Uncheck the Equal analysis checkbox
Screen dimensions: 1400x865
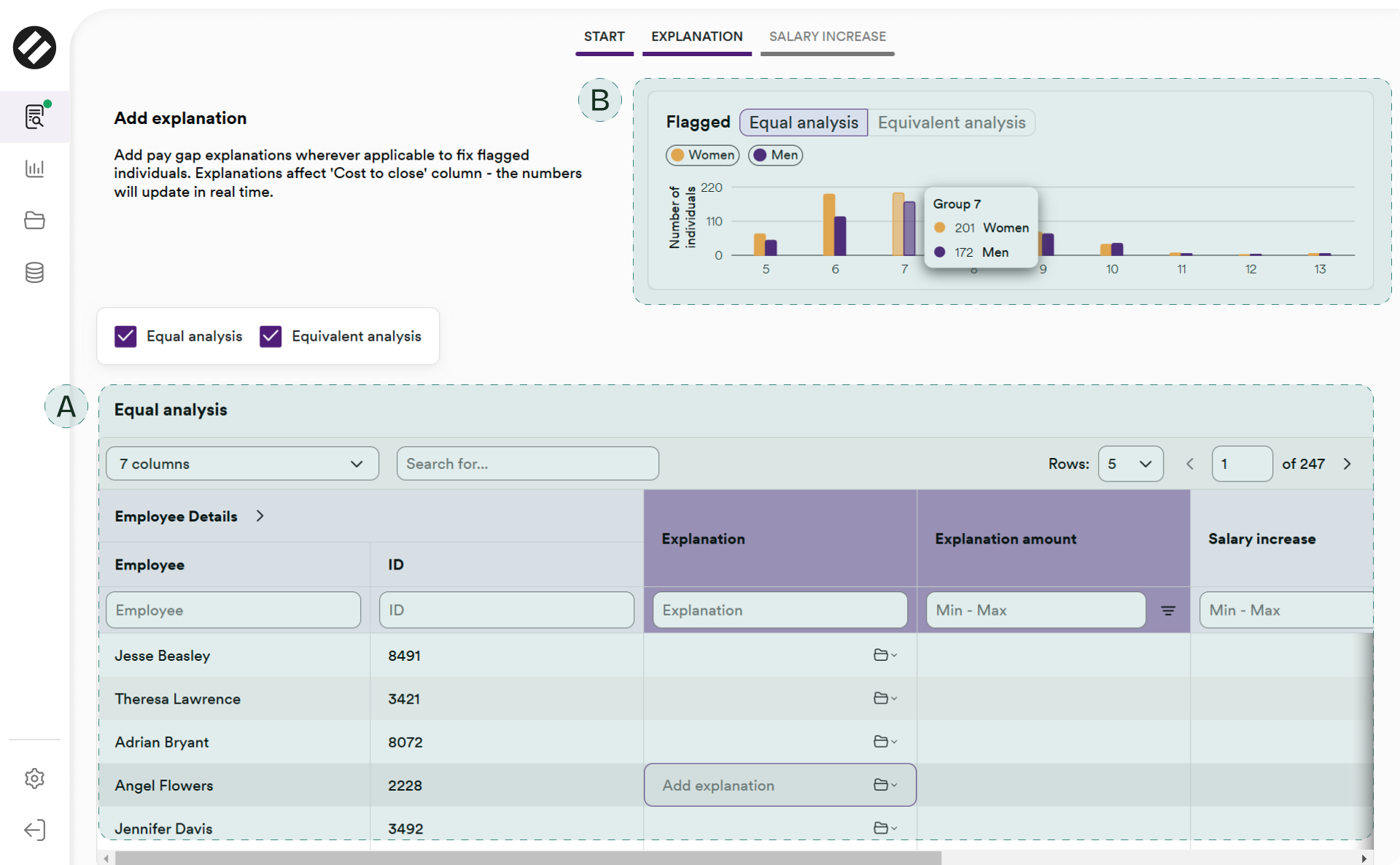coord(125,336)
